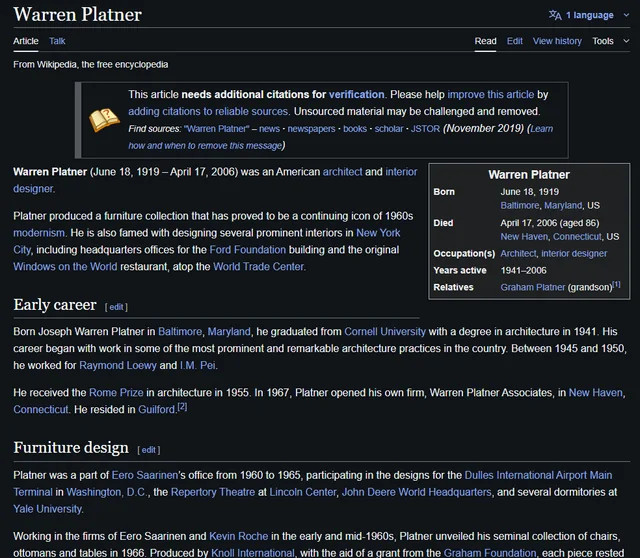
Task: Open the Repertory Theatre link
Action: click(x=213, y=492)
